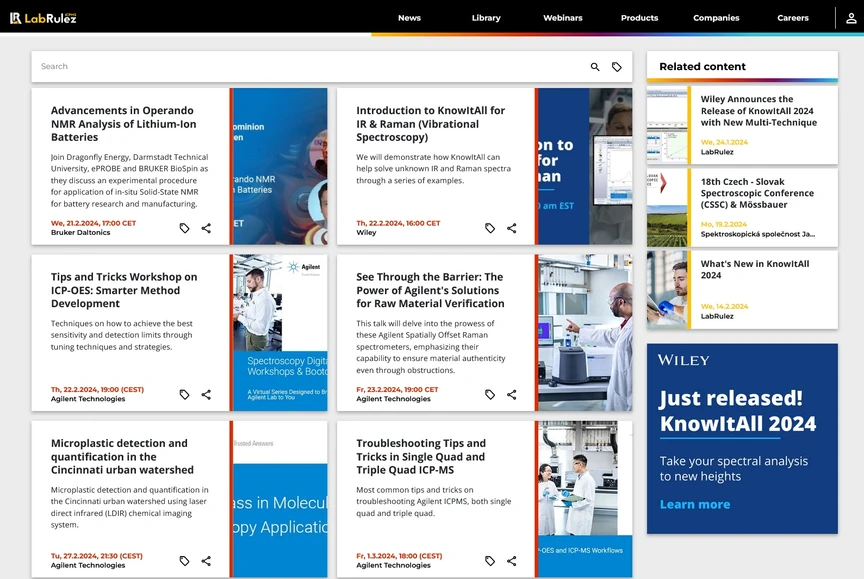The image size is (864, 579).
Task: Click the Agilent Spectroscopy Digital Workshops thumbnail
Action: click(280, 333)
